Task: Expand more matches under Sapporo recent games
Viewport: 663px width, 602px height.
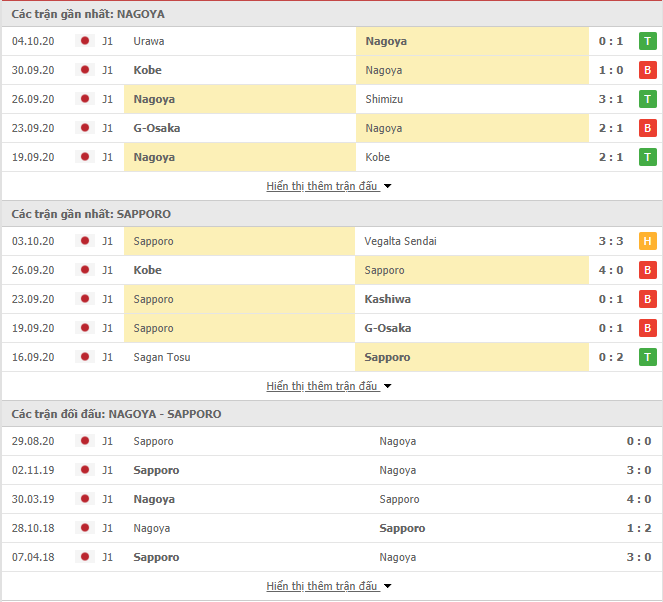Action: coord(329,386)
